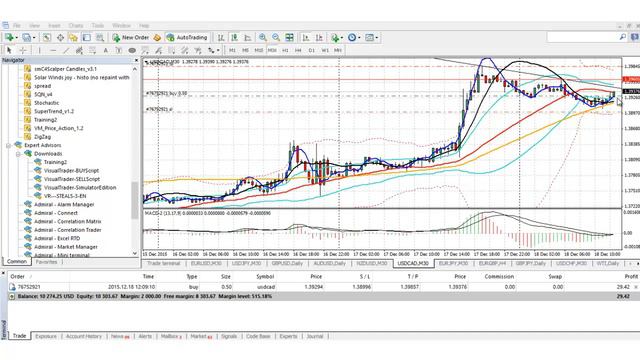
Task: Open the Charts menu
Action: click(x=76, y=25)
